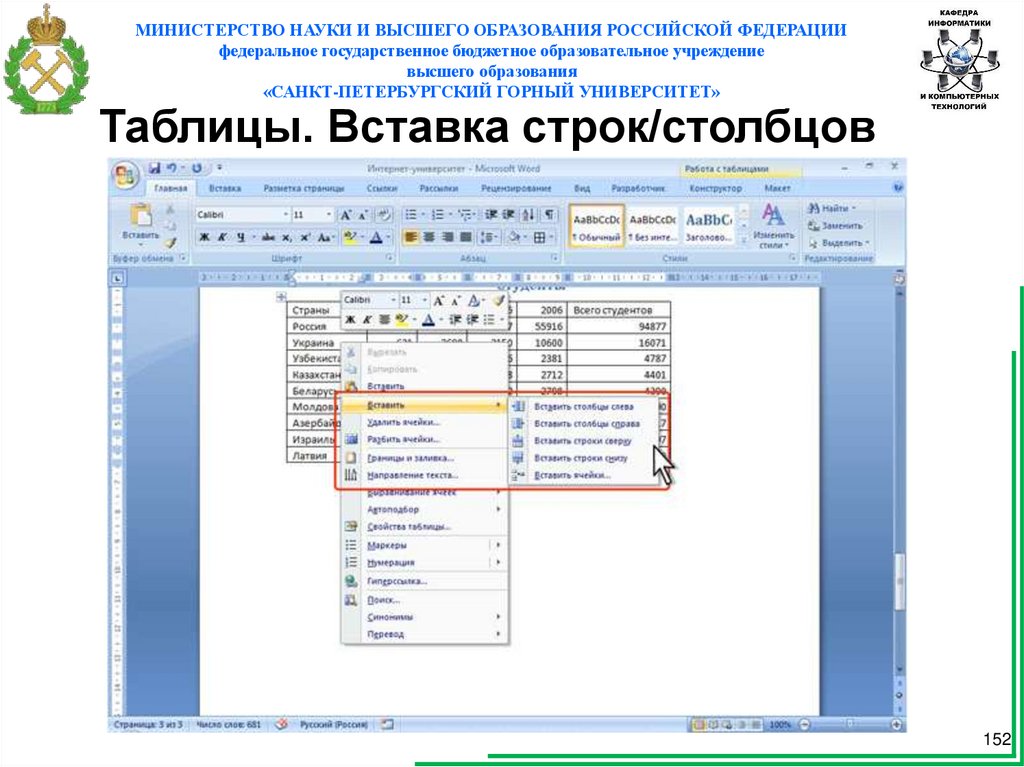
Task: Open the Office button menu
Action: 125,176
